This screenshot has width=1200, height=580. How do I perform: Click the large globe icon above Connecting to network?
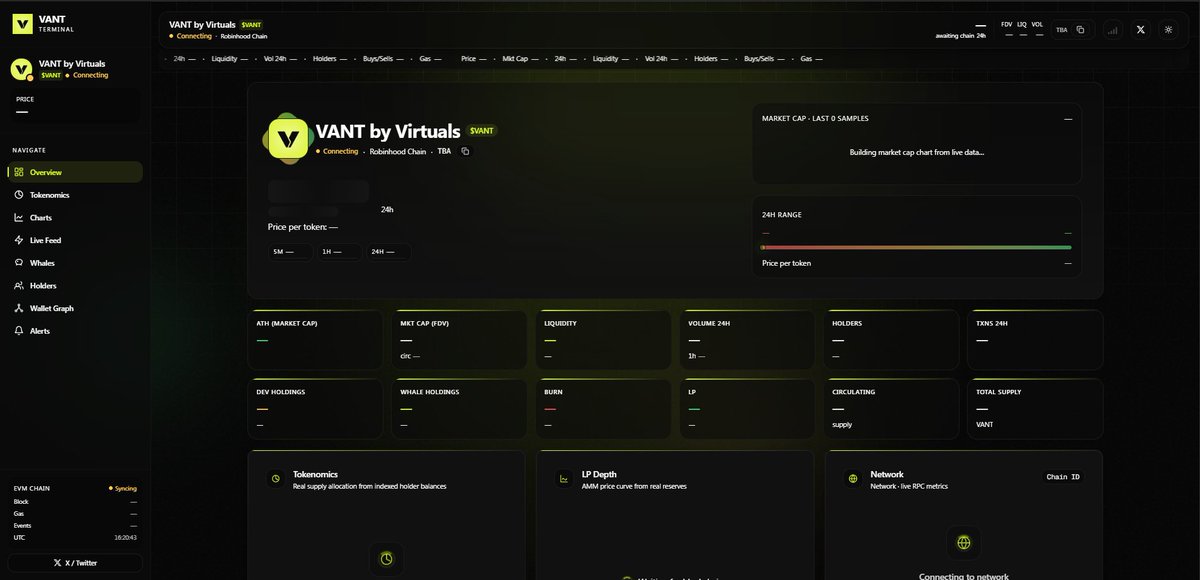pos(963,542)
